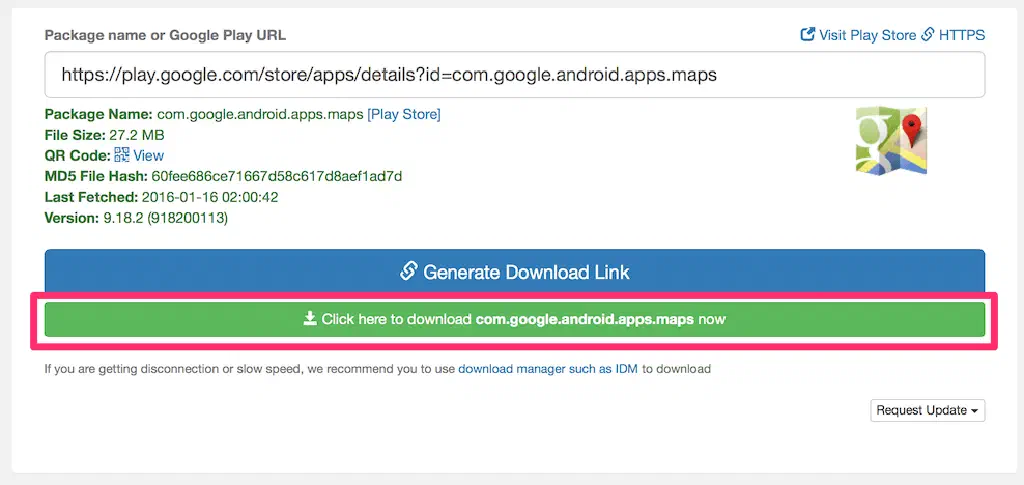The width and height of the screenshot is (1024, 485).
Task: Focus the Google Play URL input field
Action: pyautogui.click(x=514, y=75)
